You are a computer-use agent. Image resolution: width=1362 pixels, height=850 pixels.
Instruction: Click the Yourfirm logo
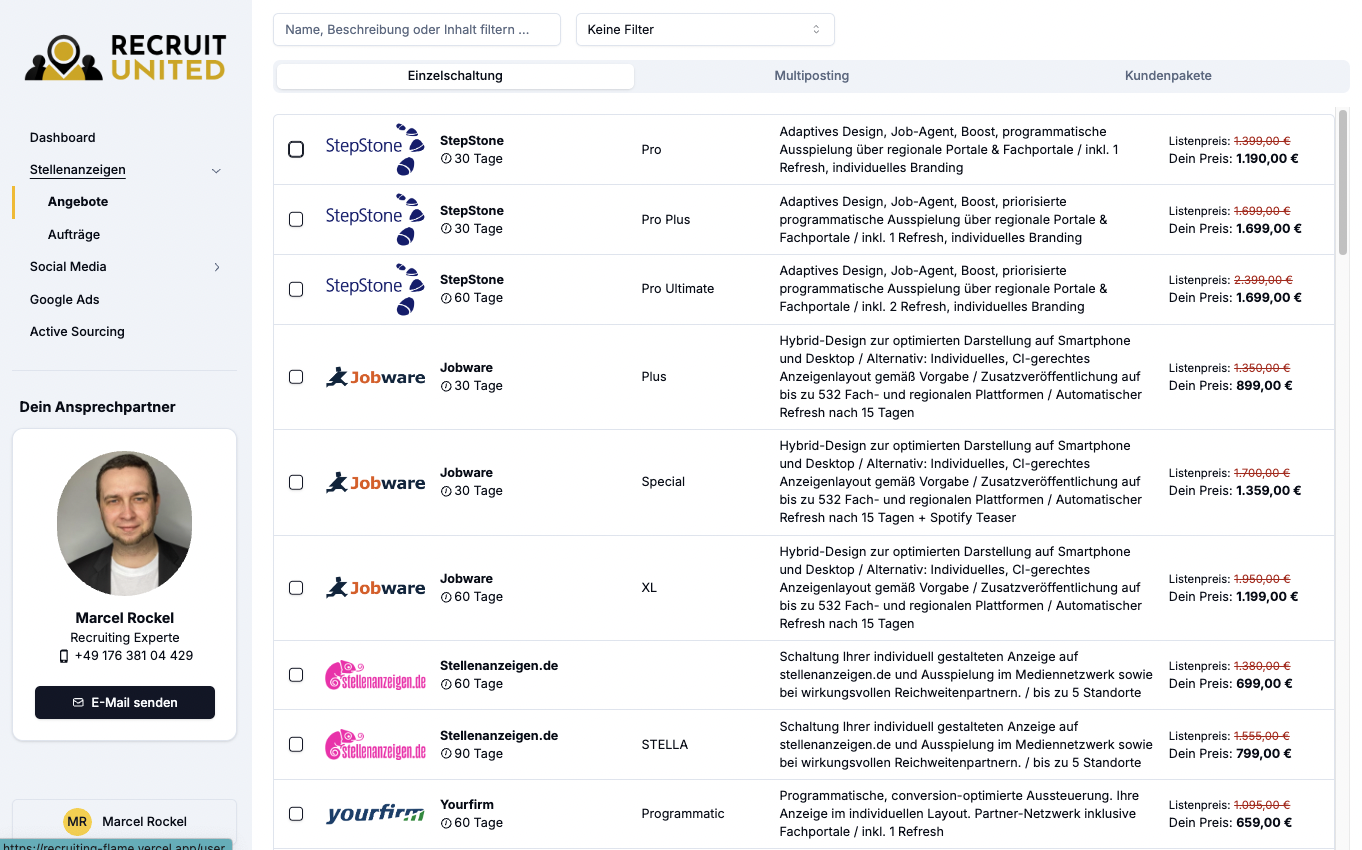pyautogui.click(x=376, y=814)
